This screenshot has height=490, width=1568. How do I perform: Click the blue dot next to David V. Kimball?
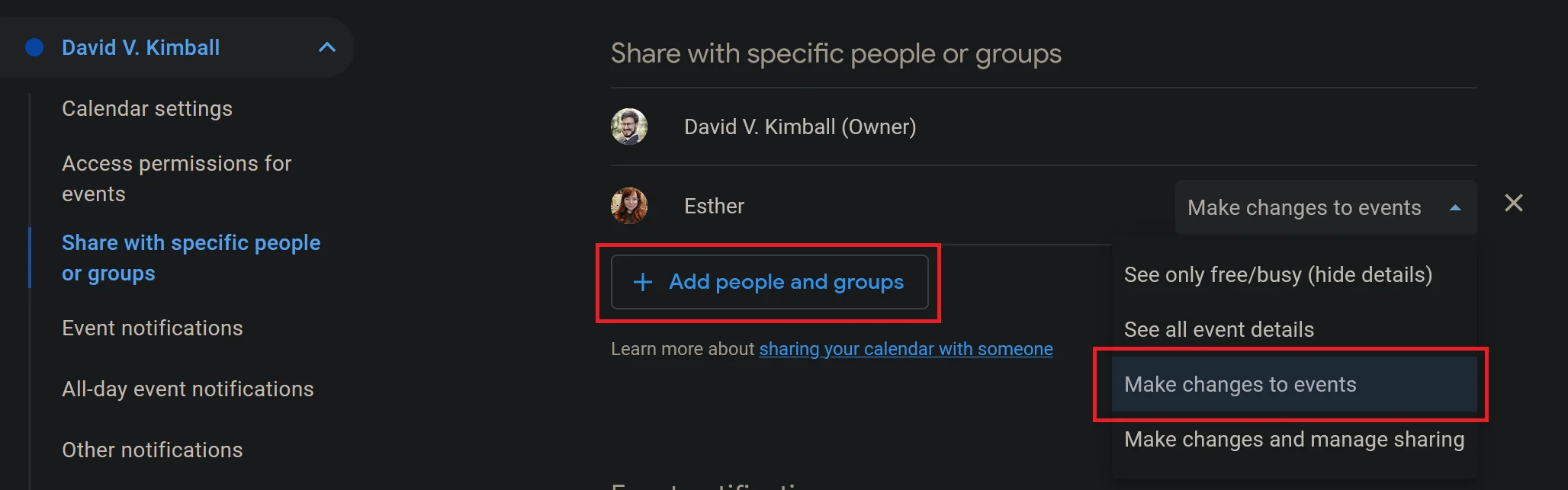coord(34,47)
